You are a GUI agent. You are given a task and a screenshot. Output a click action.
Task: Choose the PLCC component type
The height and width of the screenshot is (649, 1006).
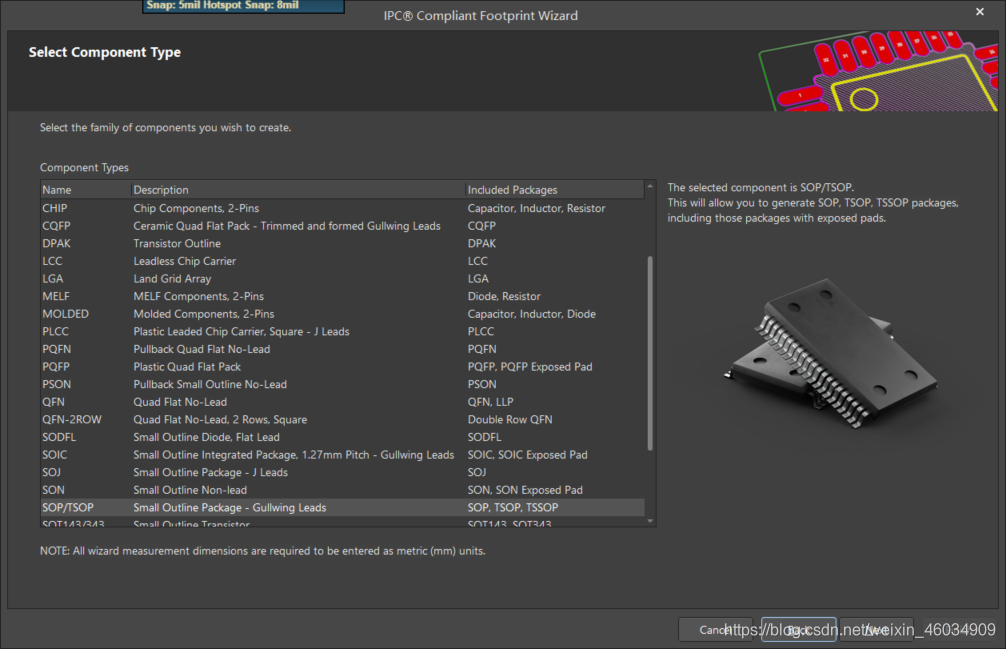point(56,331)
